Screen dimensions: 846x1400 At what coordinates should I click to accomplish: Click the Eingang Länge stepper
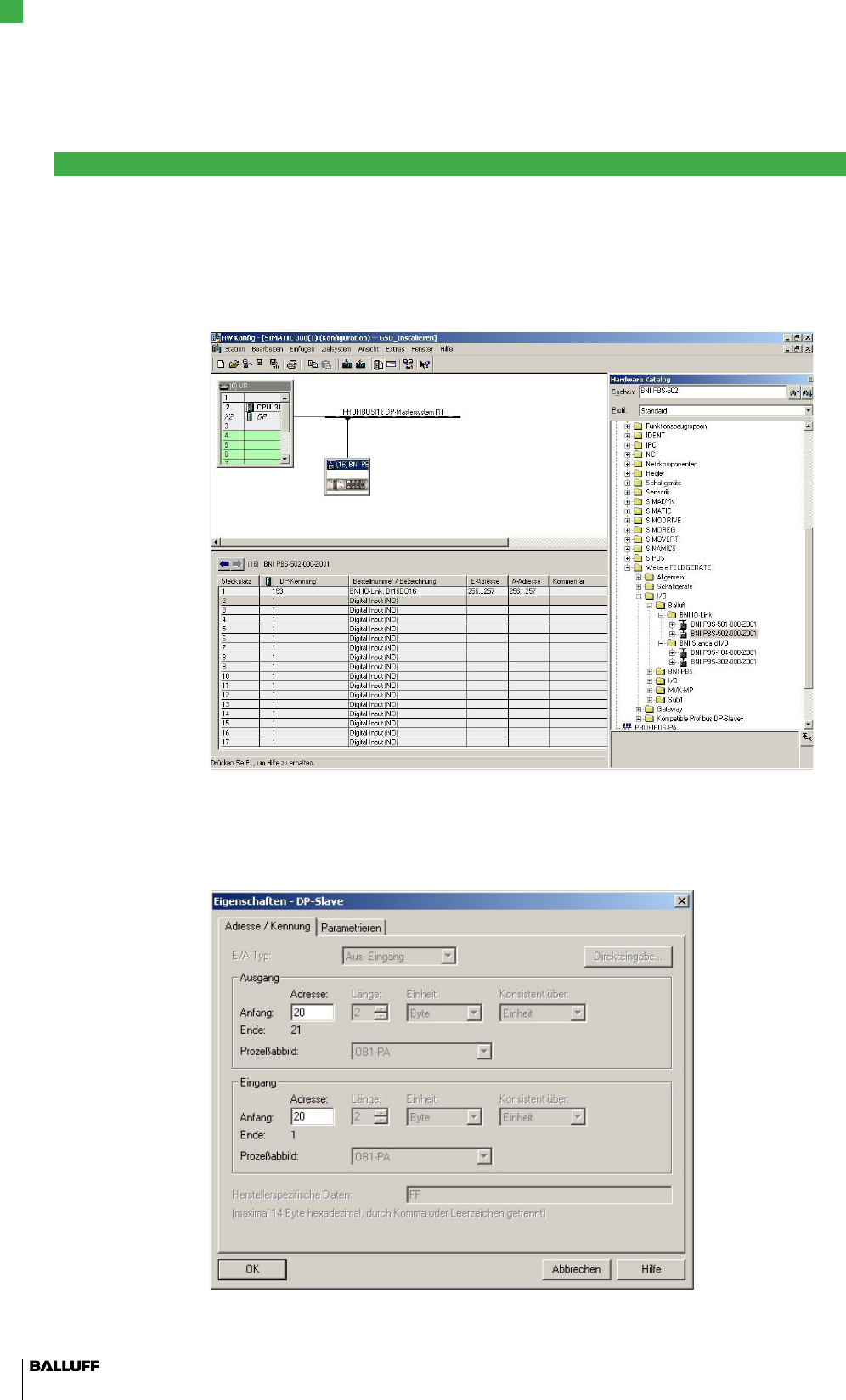381,1117
